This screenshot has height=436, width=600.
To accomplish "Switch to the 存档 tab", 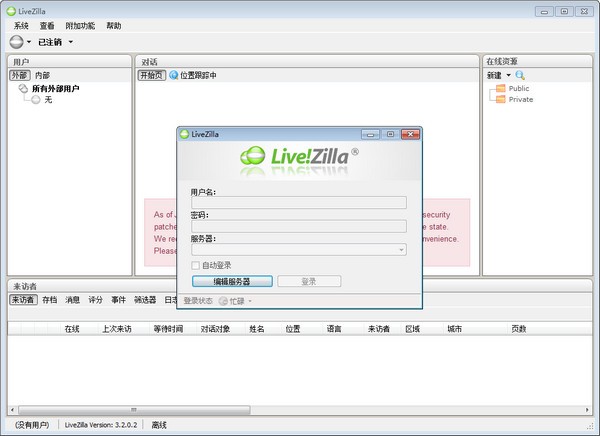I will [49, 299].
